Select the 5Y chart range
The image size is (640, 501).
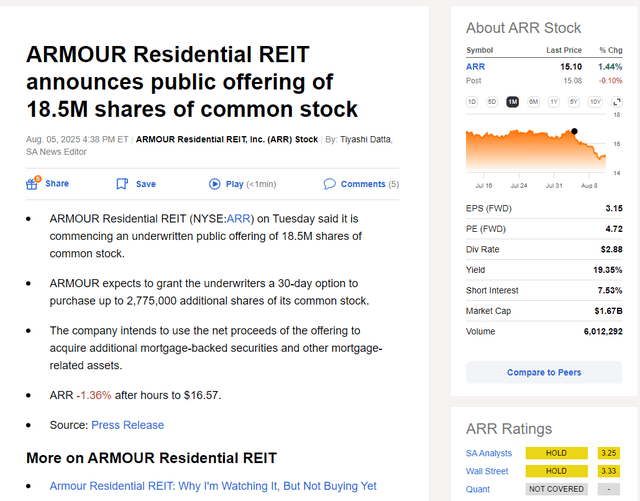pos(574,102)
